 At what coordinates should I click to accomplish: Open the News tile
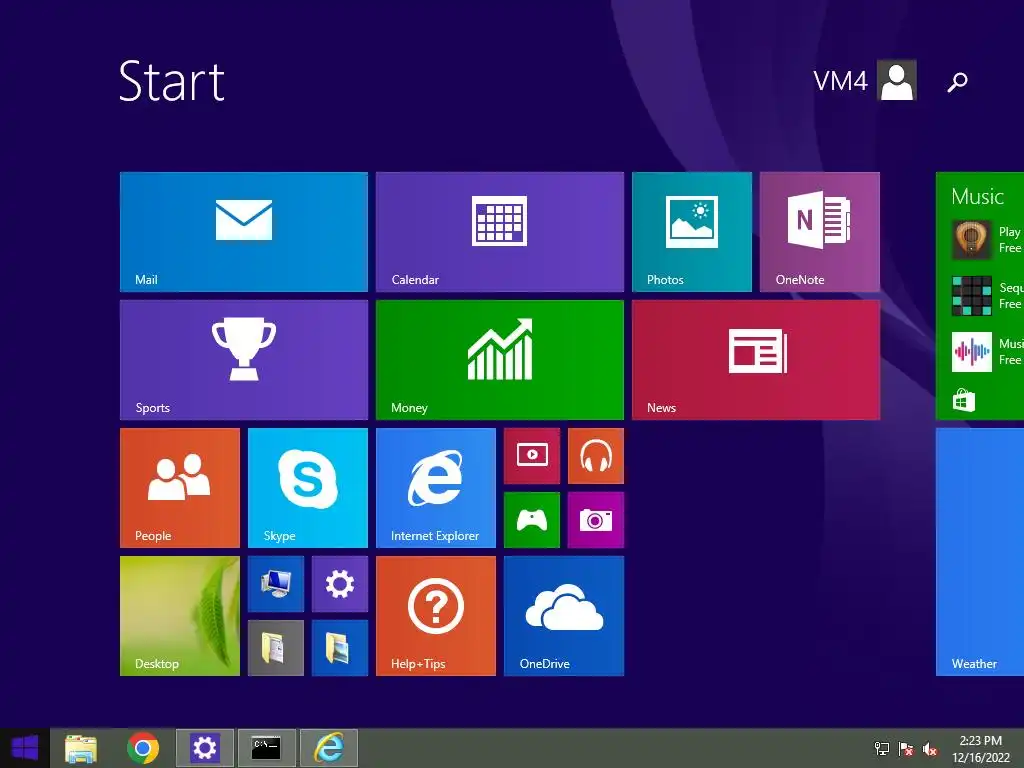coord(756,360)
